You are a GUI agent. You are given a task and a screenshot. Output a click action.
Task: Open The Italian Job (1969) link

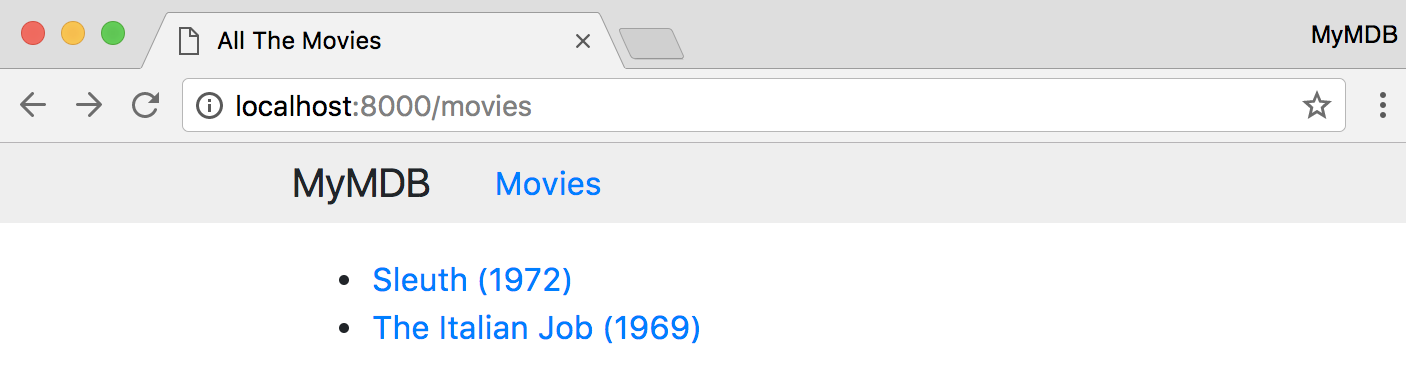pos(537,328)
